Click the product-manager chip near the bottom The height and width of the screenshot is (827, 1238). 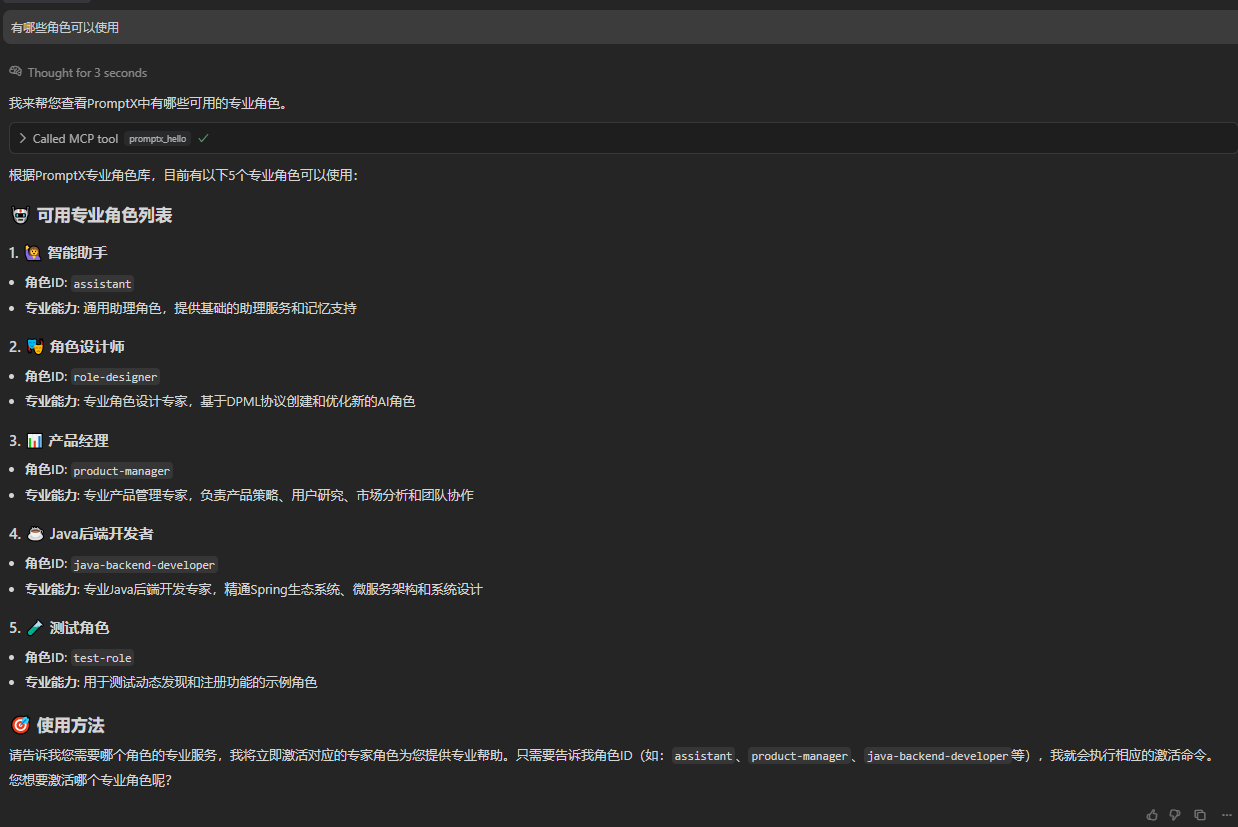[800, 756]
